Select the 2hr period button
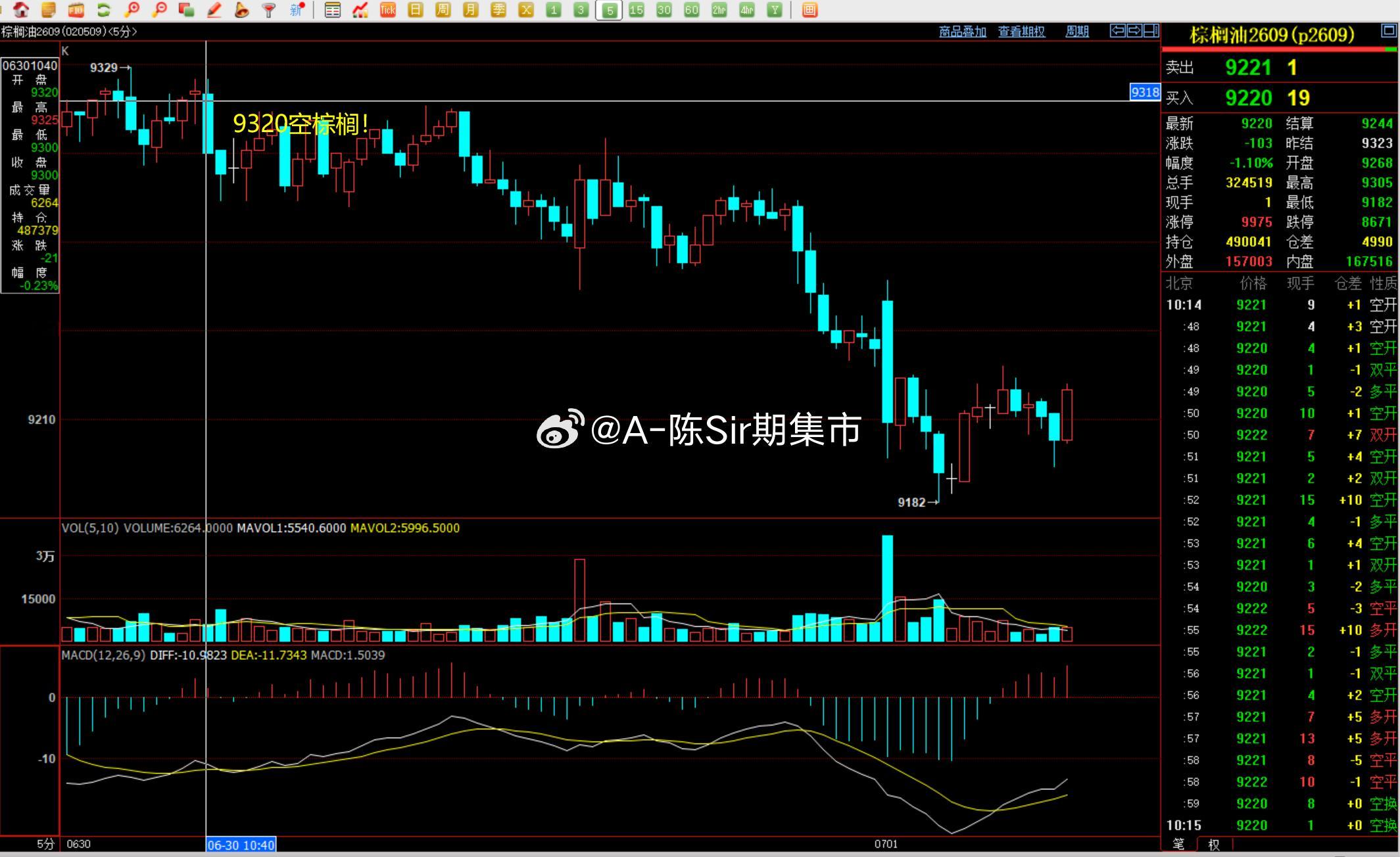Viewport: 1400px width, 857px height. click(719, 10)
